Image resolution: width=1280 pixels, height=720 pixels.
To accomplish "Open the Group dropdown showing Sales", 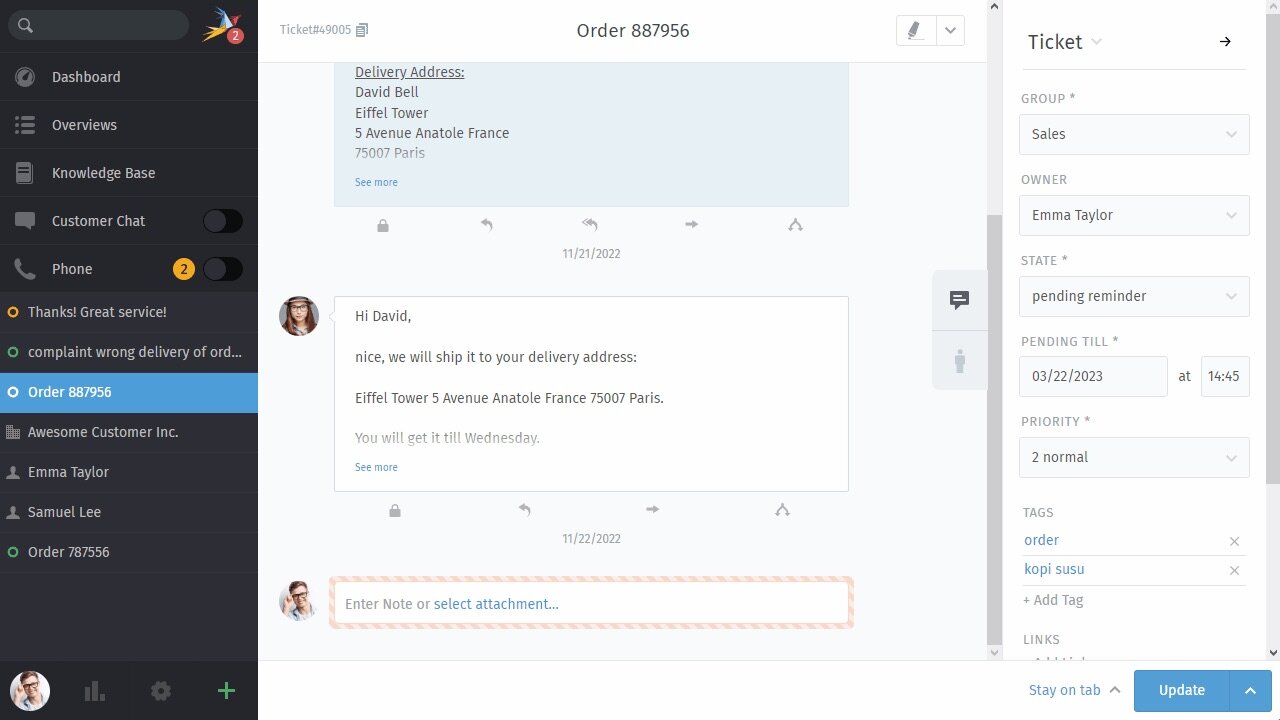I will tap(1134, 134).
